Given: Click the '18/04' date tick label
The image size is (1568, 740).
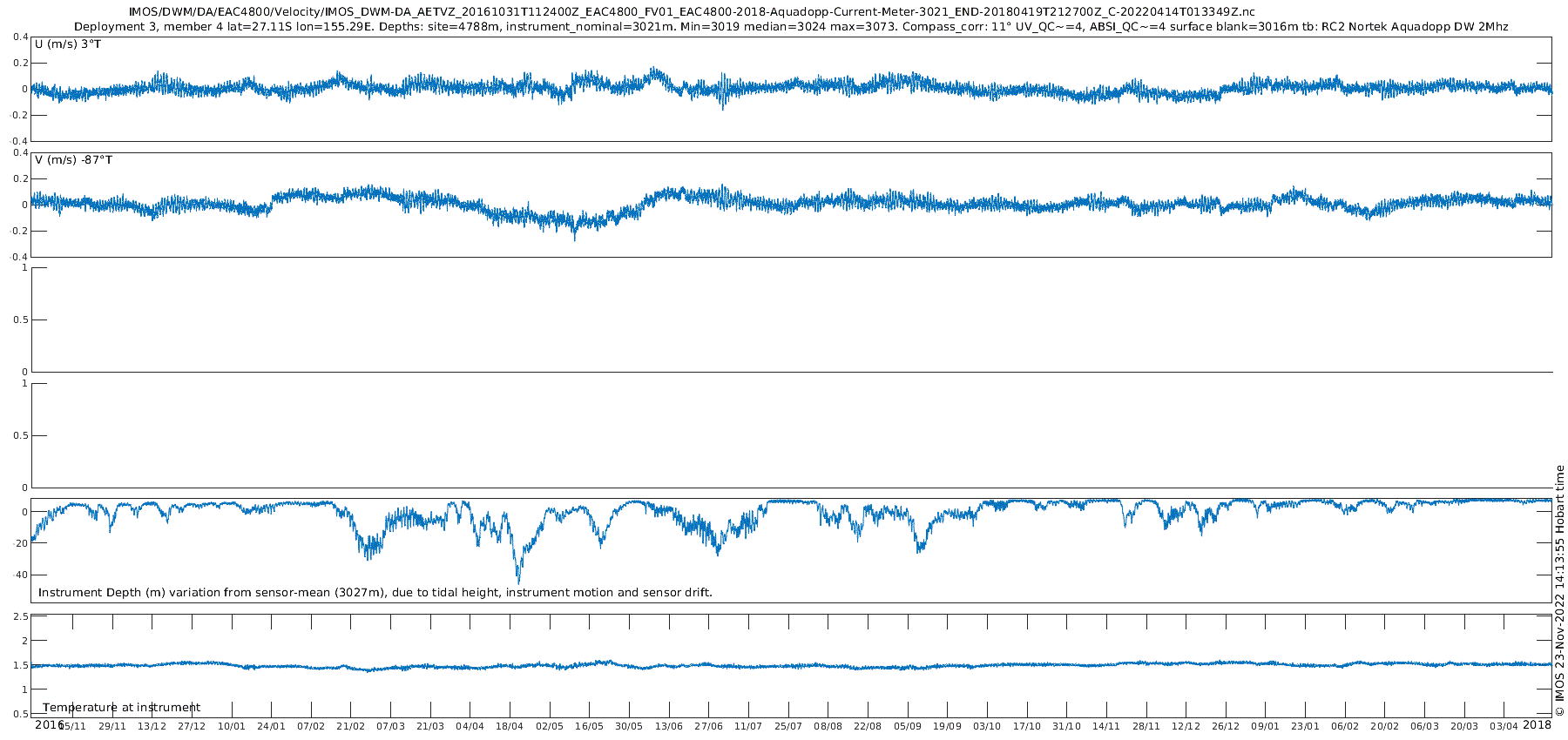Looking at the screenshot, I should click(x=510, y=726).
